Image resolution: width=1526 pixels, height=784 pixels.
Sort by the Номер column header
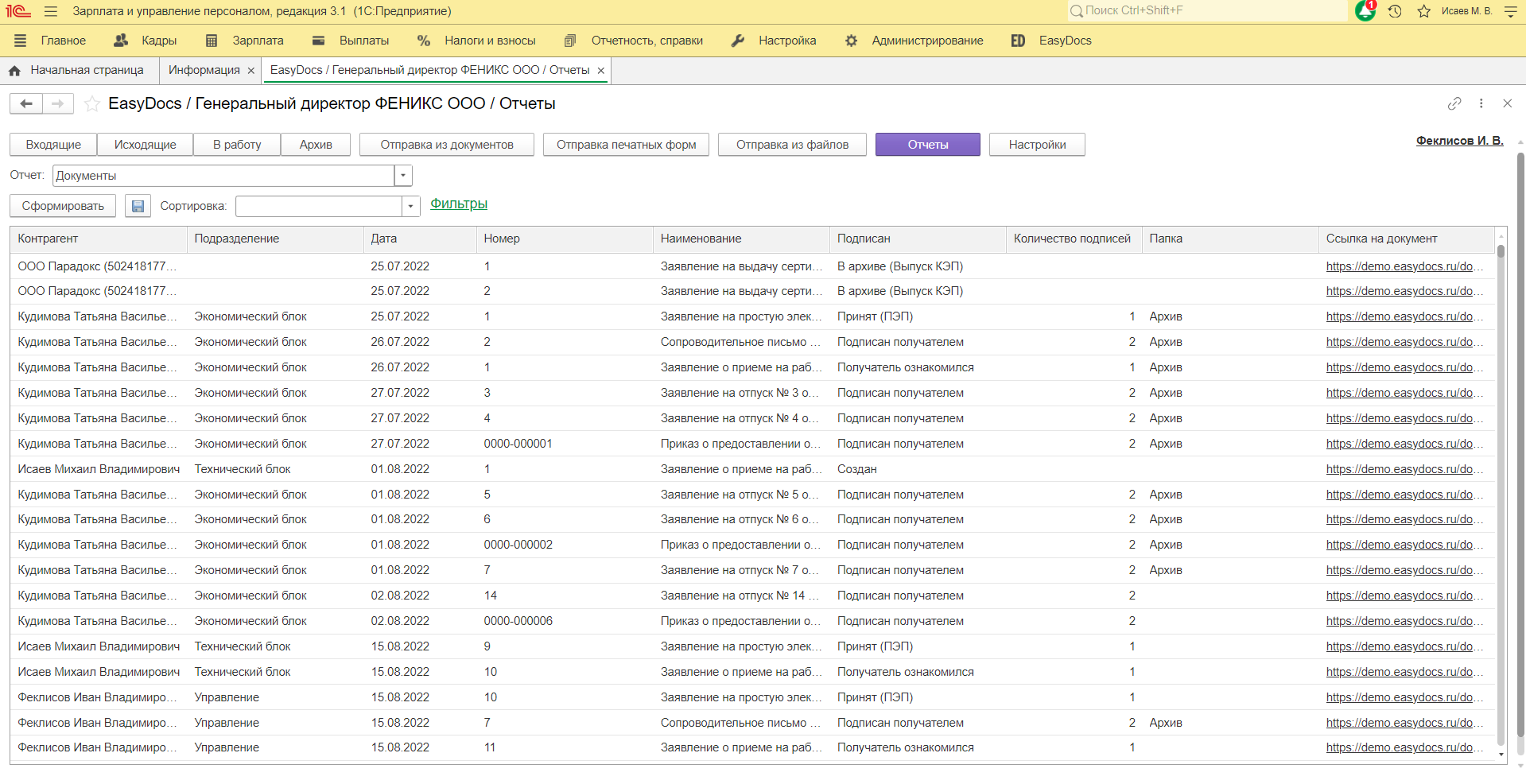(x=565, y=239)
